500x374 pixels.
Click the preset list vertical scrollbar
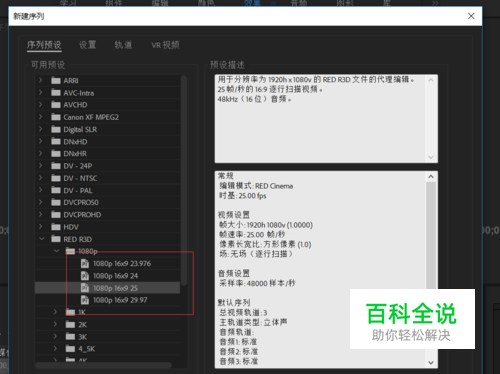[184, 181]
